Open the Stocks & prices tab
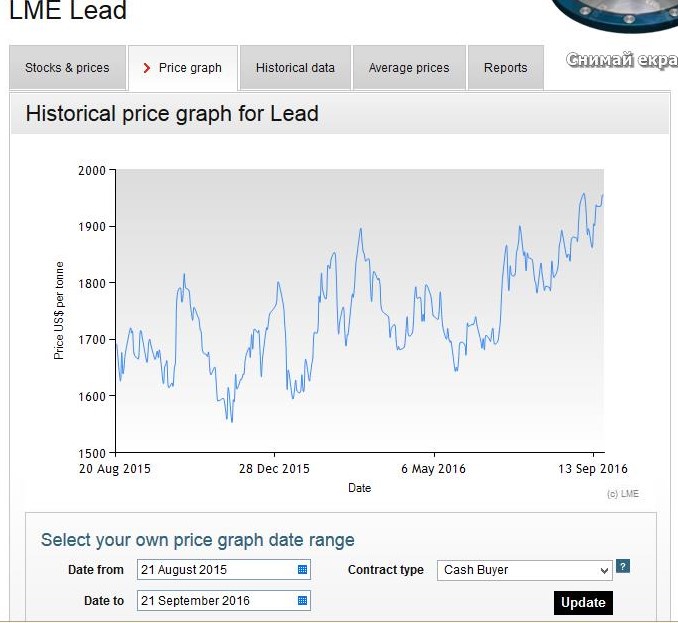678x623 pixels. pos(67,68)
